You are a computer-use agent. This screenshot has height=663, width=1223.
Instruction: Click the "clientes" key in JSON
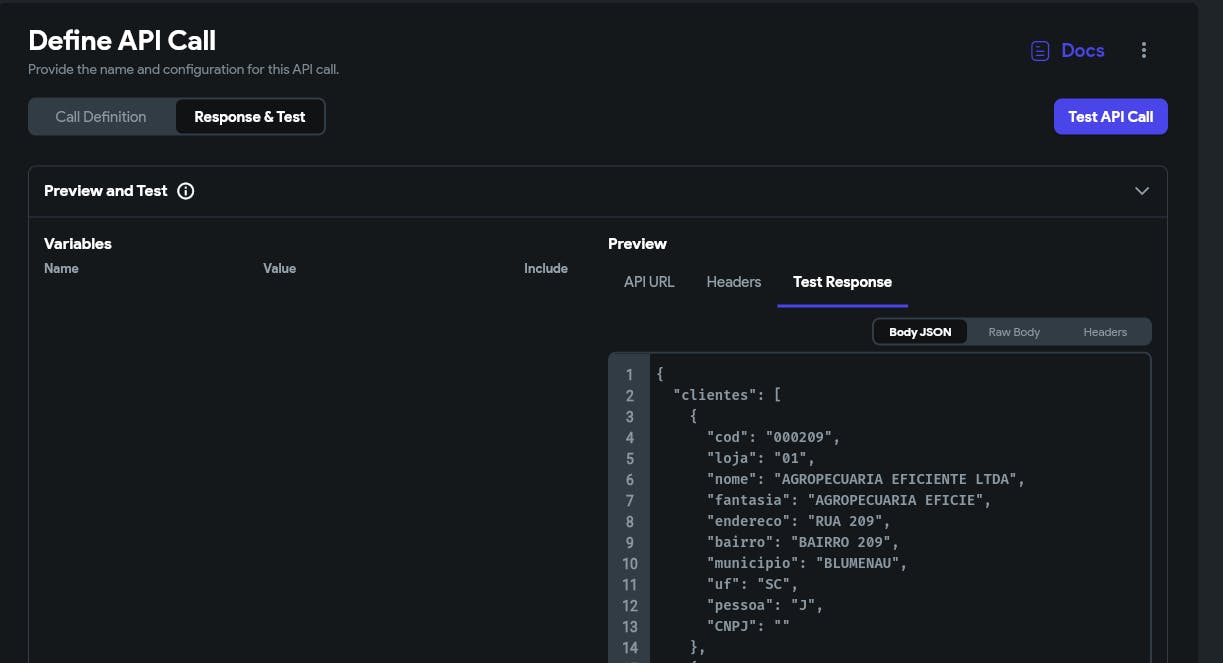(715, 395)
